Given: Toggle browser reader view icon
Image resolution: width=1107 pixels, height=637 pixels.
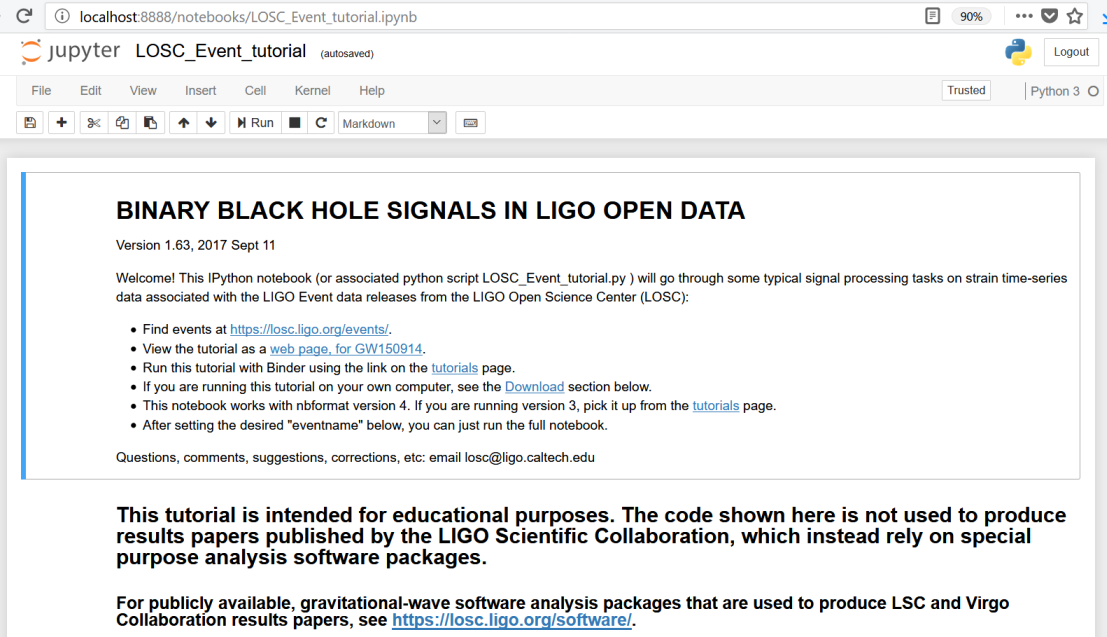Looking at the screenshot, I should pyautogui.click(x=932, y=16).
